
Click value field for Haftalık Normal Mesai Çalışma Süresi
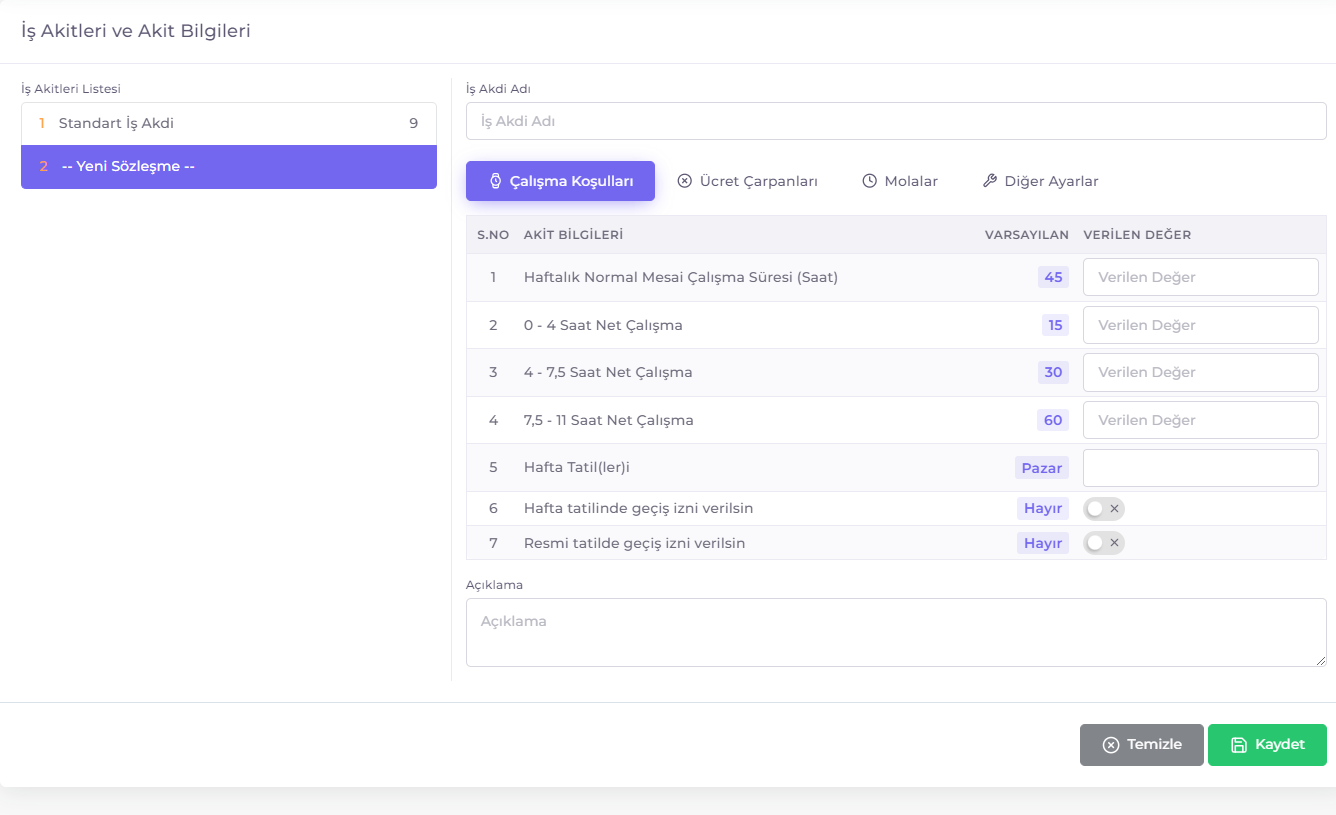(x=1201, y=277)
